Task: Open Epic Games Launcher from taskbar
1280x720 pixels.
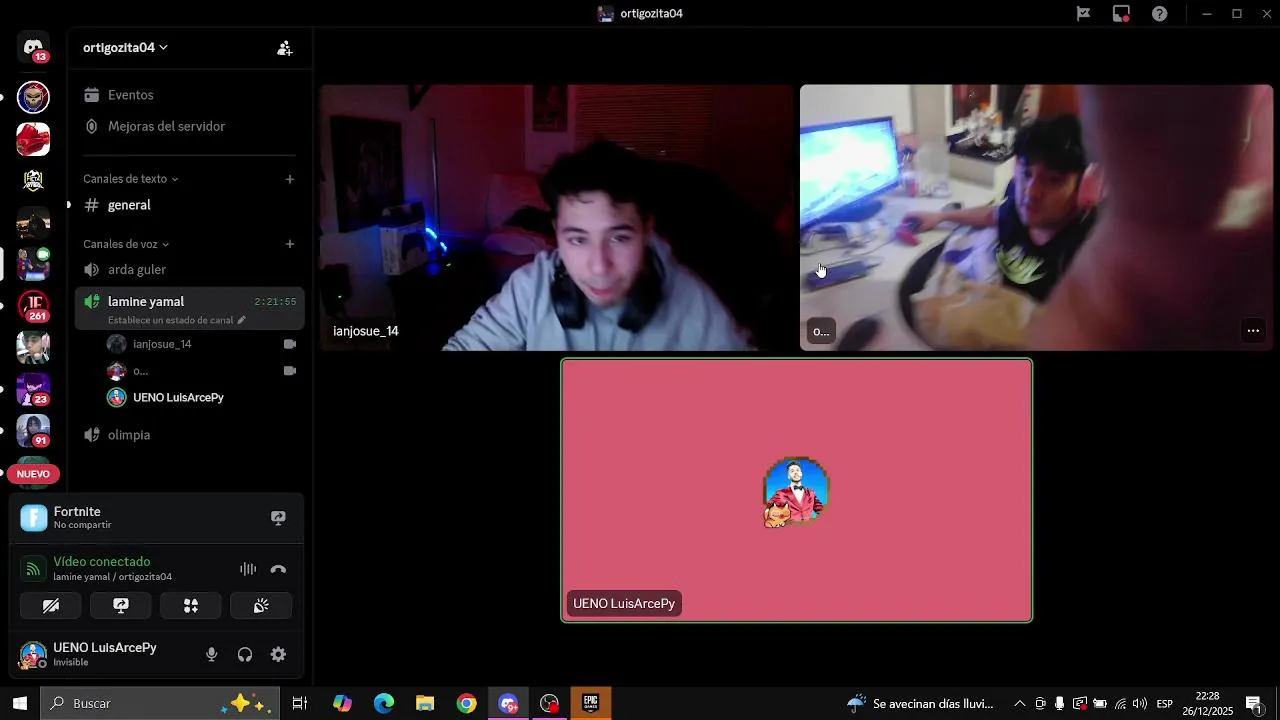Action: [591, 703]
